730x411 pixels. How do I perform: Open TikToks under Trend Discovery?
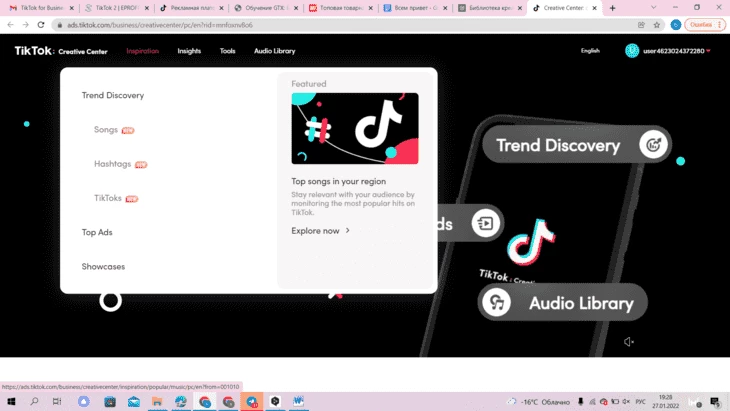(108, 198)
